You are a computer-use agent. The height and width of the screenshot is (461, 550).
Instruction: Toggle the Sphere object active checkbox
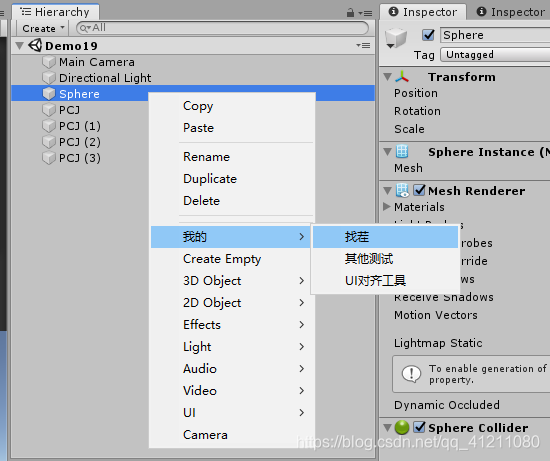click(x=428, y=35)
